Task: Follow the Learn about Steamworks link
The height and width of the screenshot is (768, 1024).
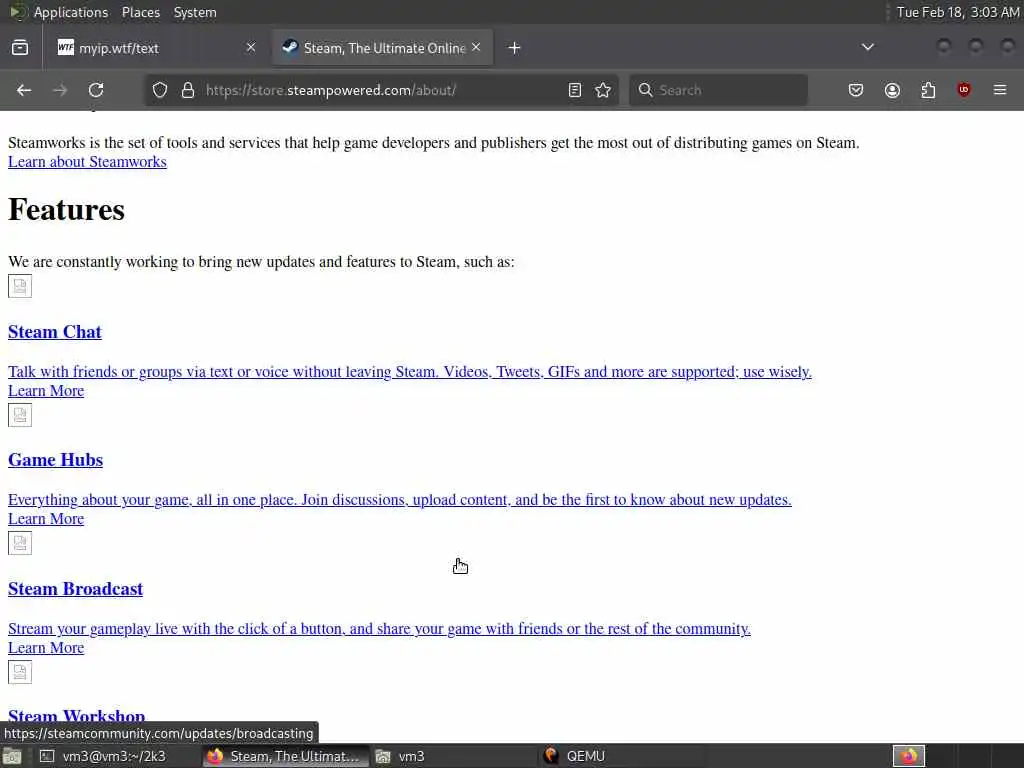Action: click(x=87, y=162)
